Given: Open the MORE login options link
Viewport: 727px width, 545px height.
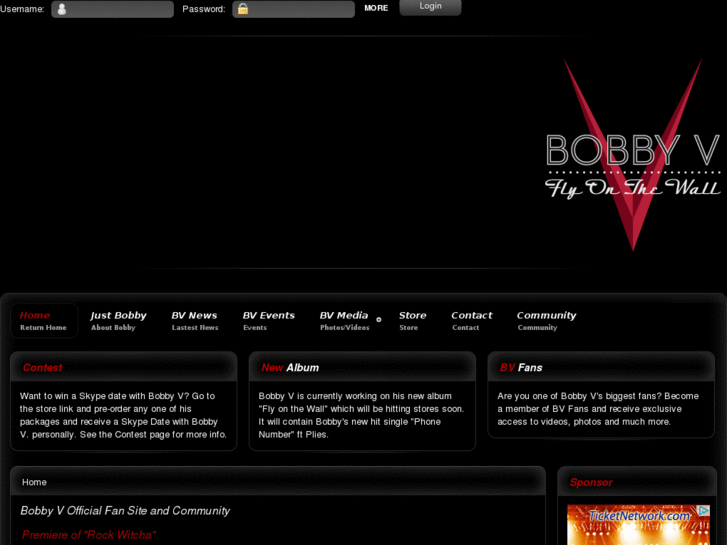Looking at the screenshot, I should [376, 8].
